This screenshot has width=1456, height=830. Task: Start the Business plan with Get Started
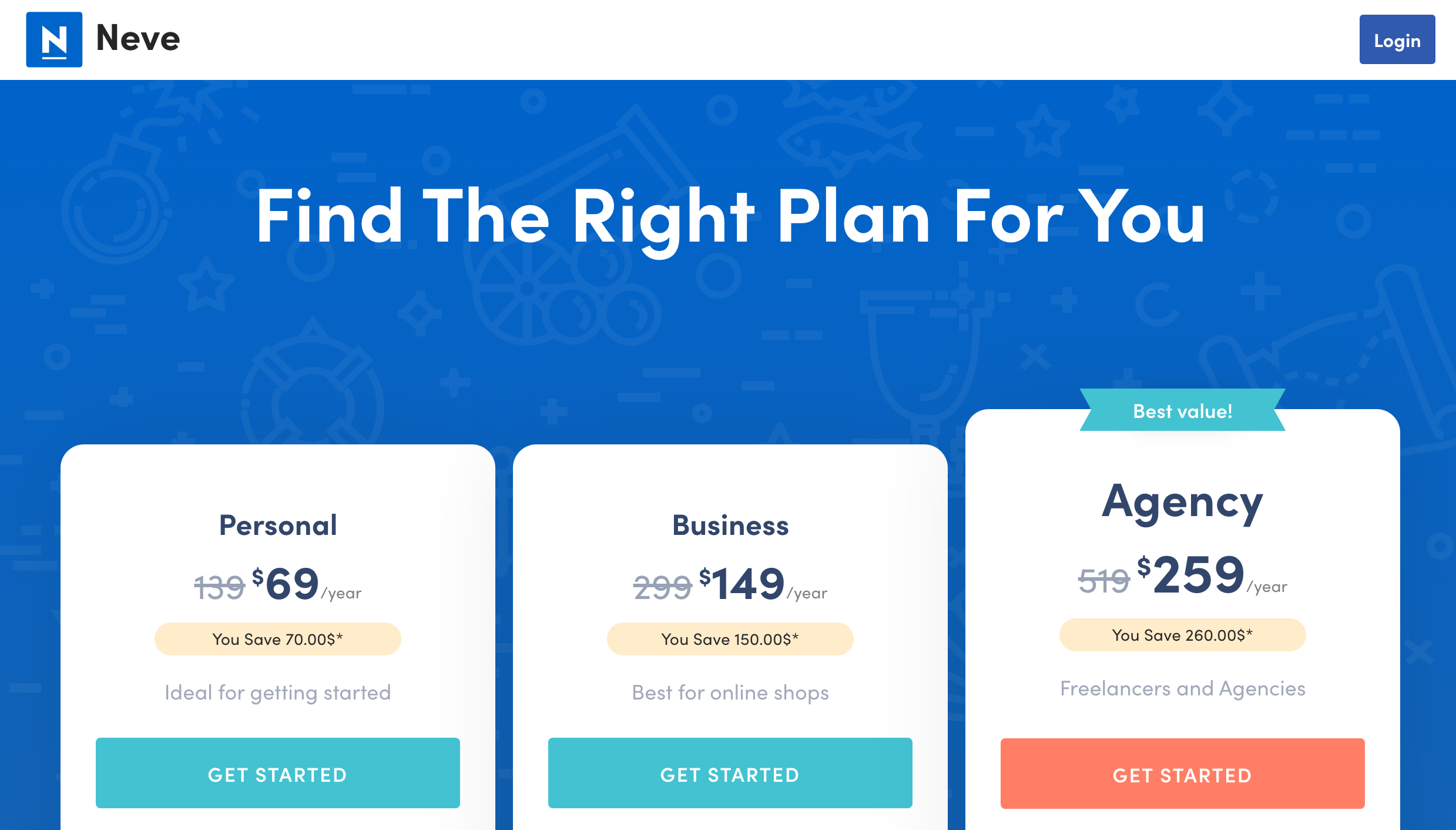click(730, 773)
